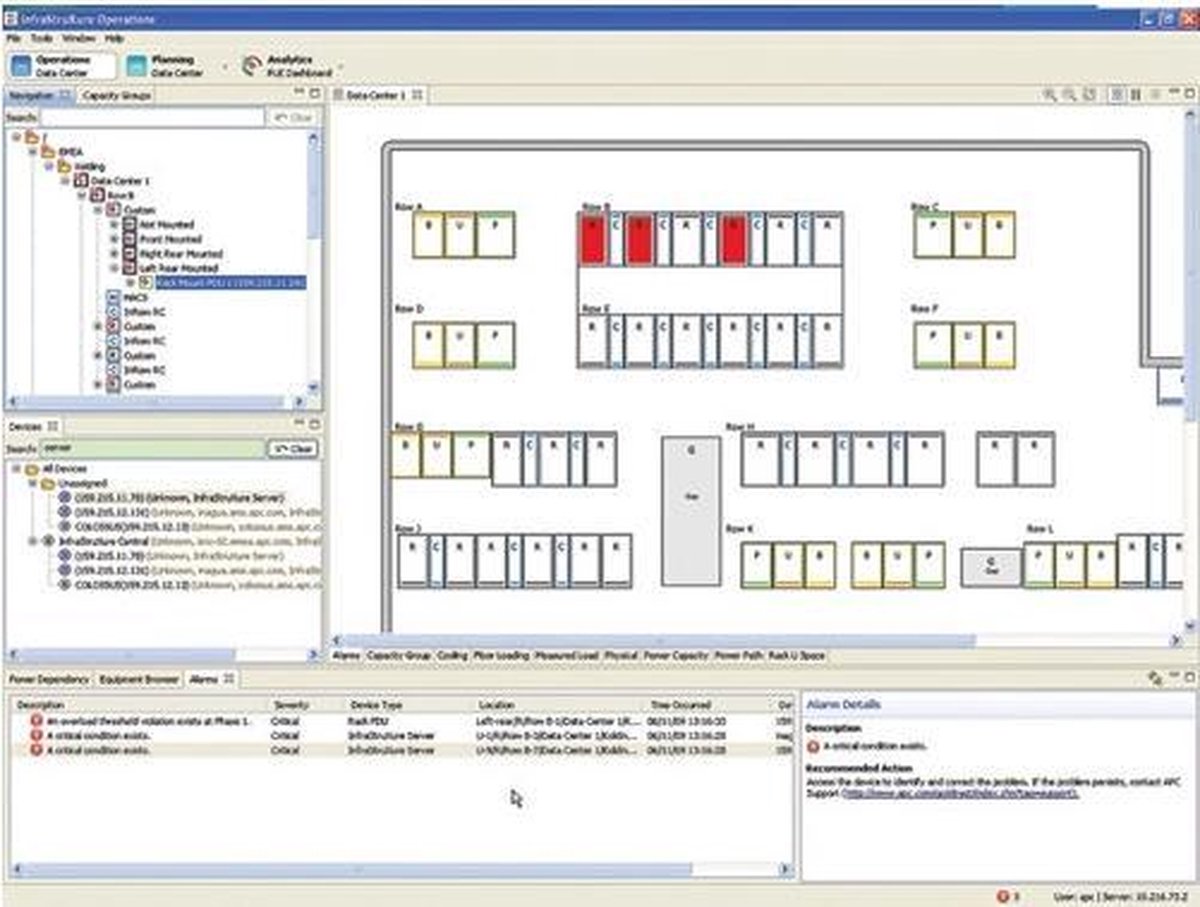This screenshot has height=907, width=1200.
Task: Click the Unassigned folder icon in Devices
Action: point(47,483)
